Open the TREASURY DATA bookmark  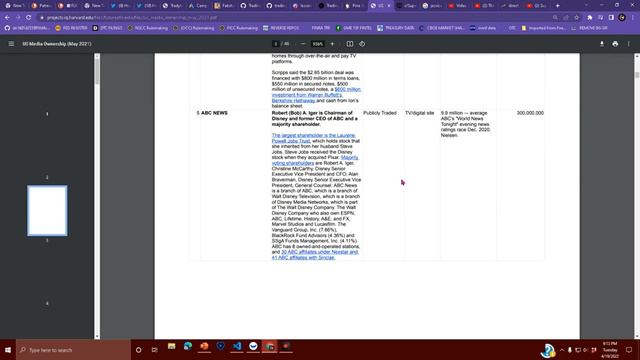(396, 28)
